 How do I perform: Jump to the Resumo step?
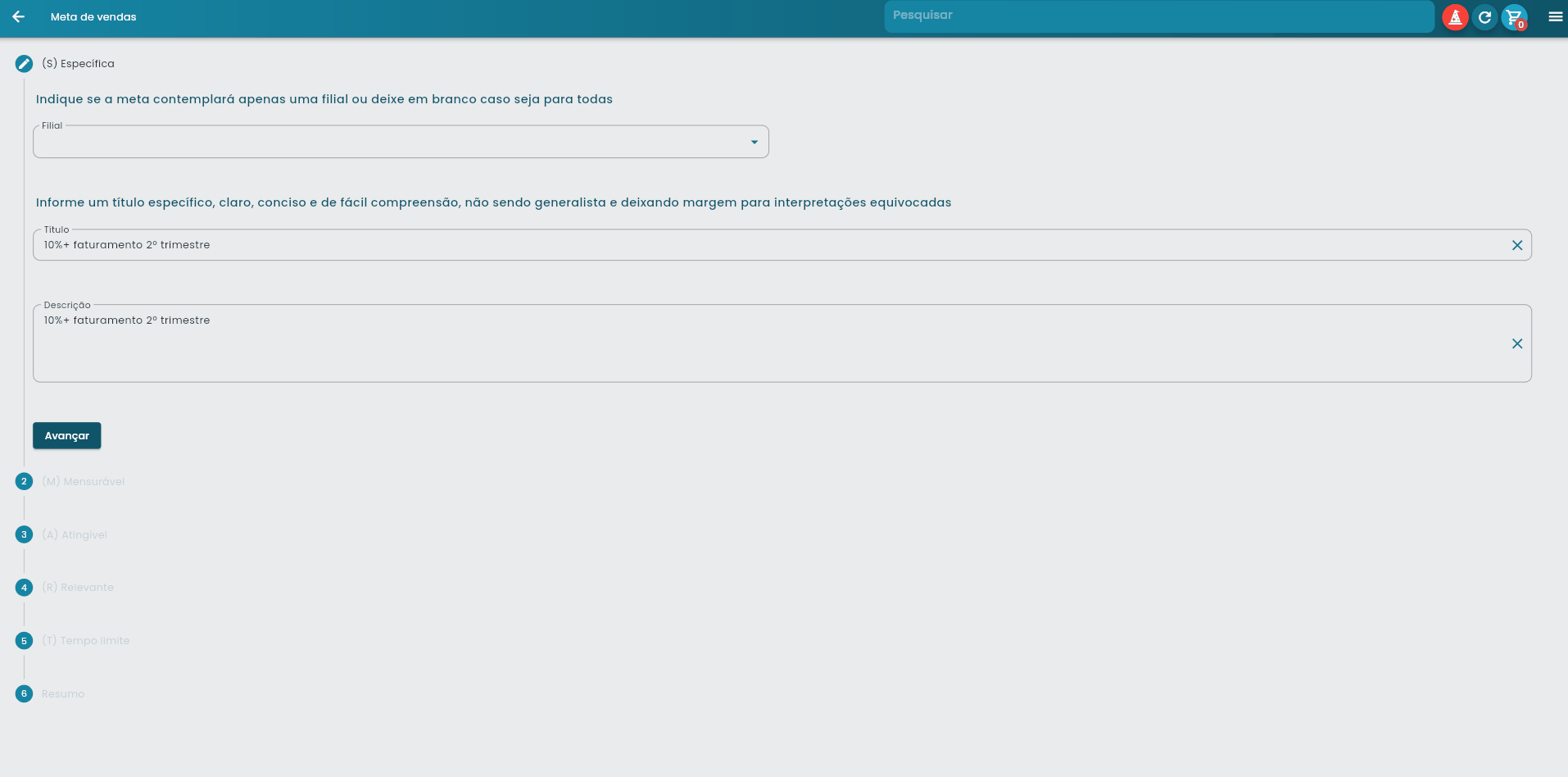tap(62, 693)
